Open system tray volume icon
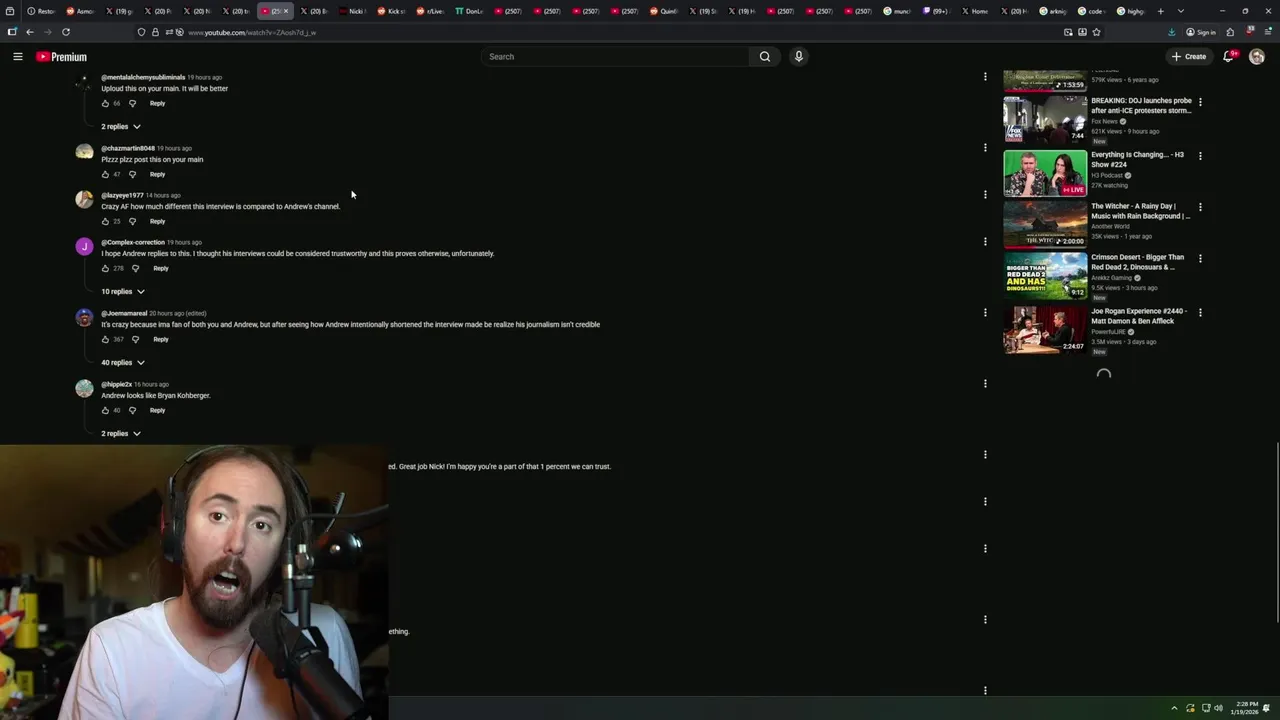This screenshot has height=720, width=1280. click(1219, 708)
